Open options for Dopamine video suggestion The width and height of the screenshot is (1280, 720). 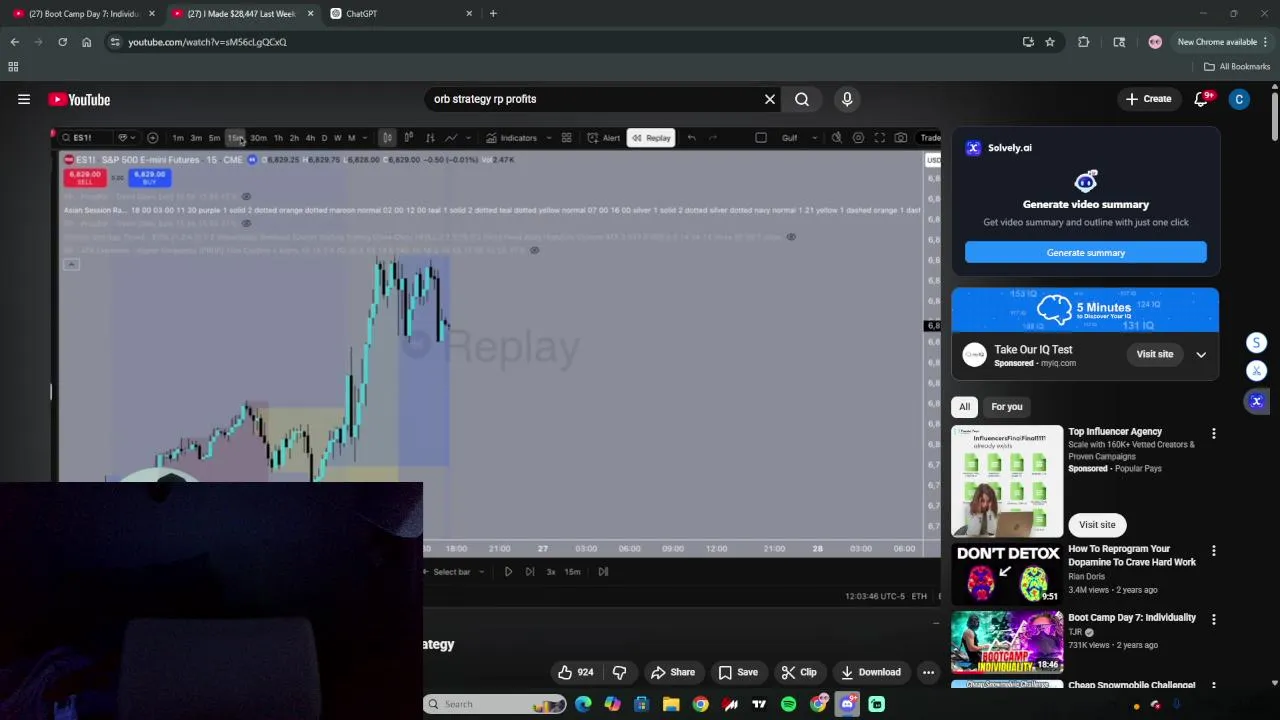[1214, 551]
